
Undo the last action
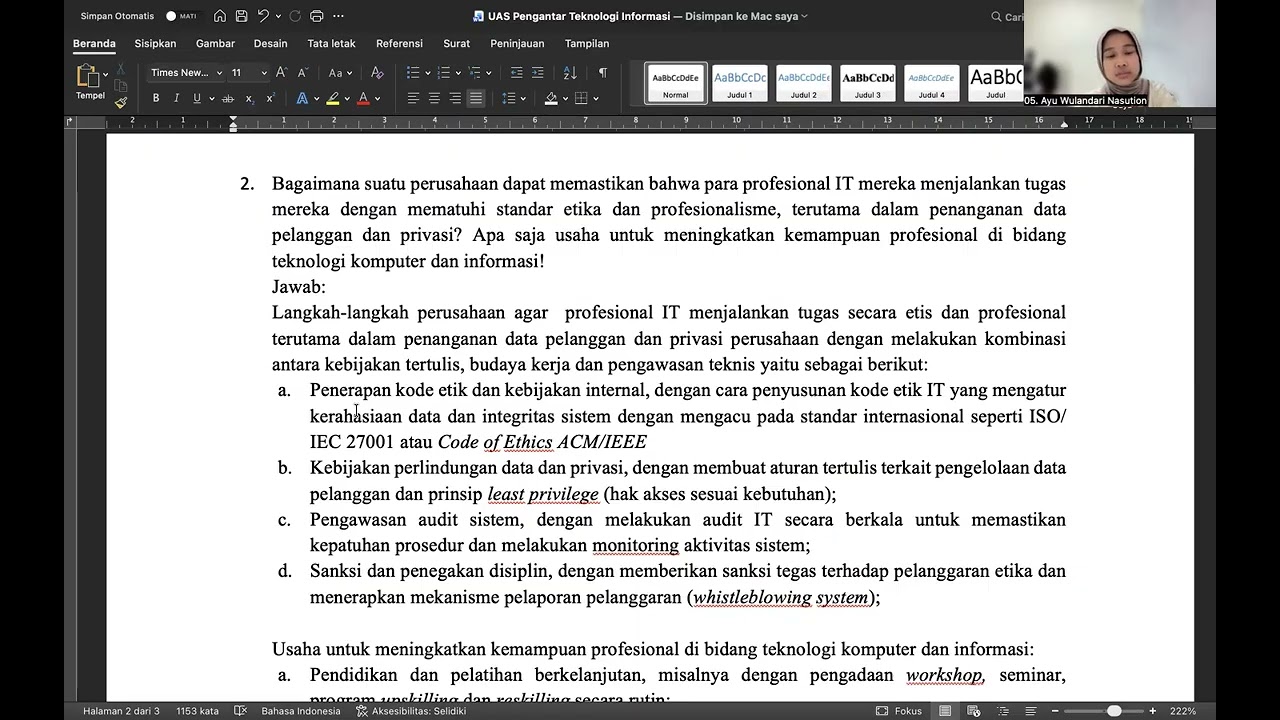263,16
